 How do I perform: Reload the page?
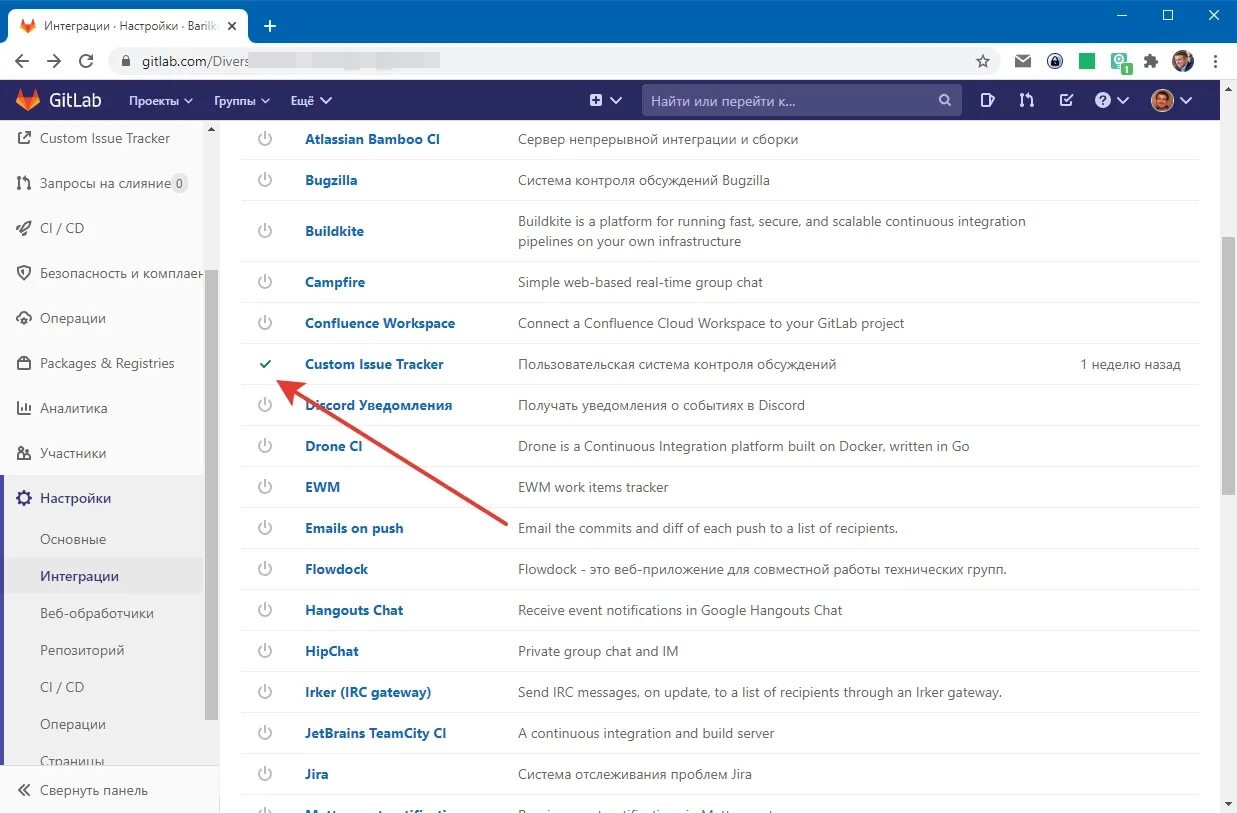click(x=86, y=61)
